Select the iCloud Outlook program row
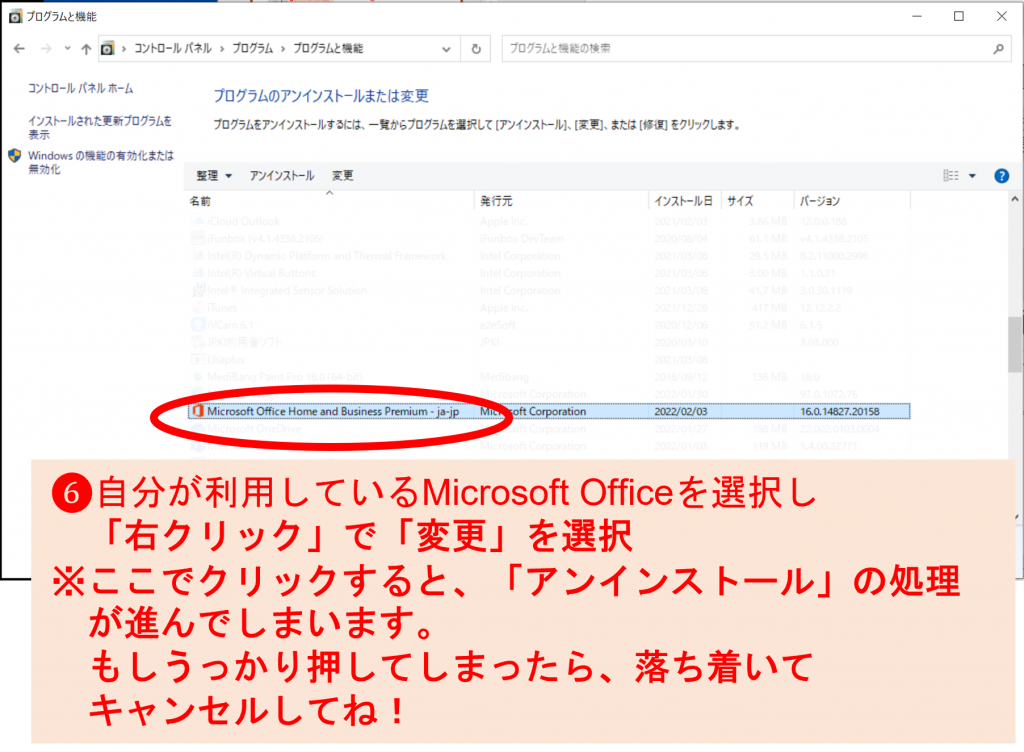This screenshot has width=1024, height=752. coord(549,221)
